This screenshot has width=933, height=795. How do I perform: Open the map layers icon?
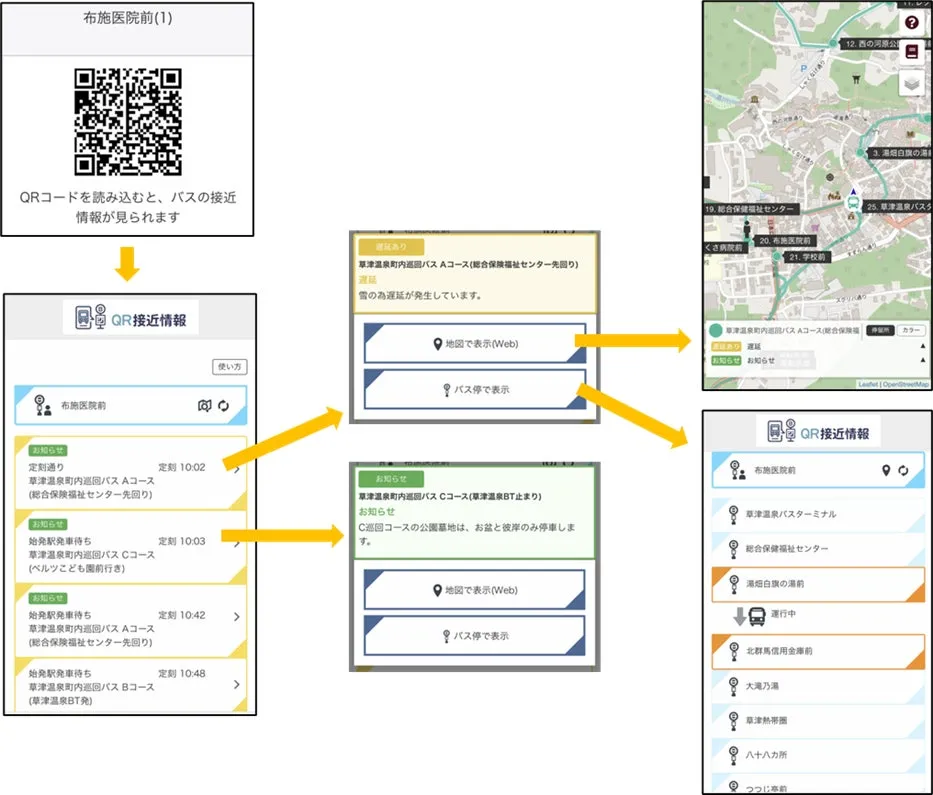(x=912, y=83)
